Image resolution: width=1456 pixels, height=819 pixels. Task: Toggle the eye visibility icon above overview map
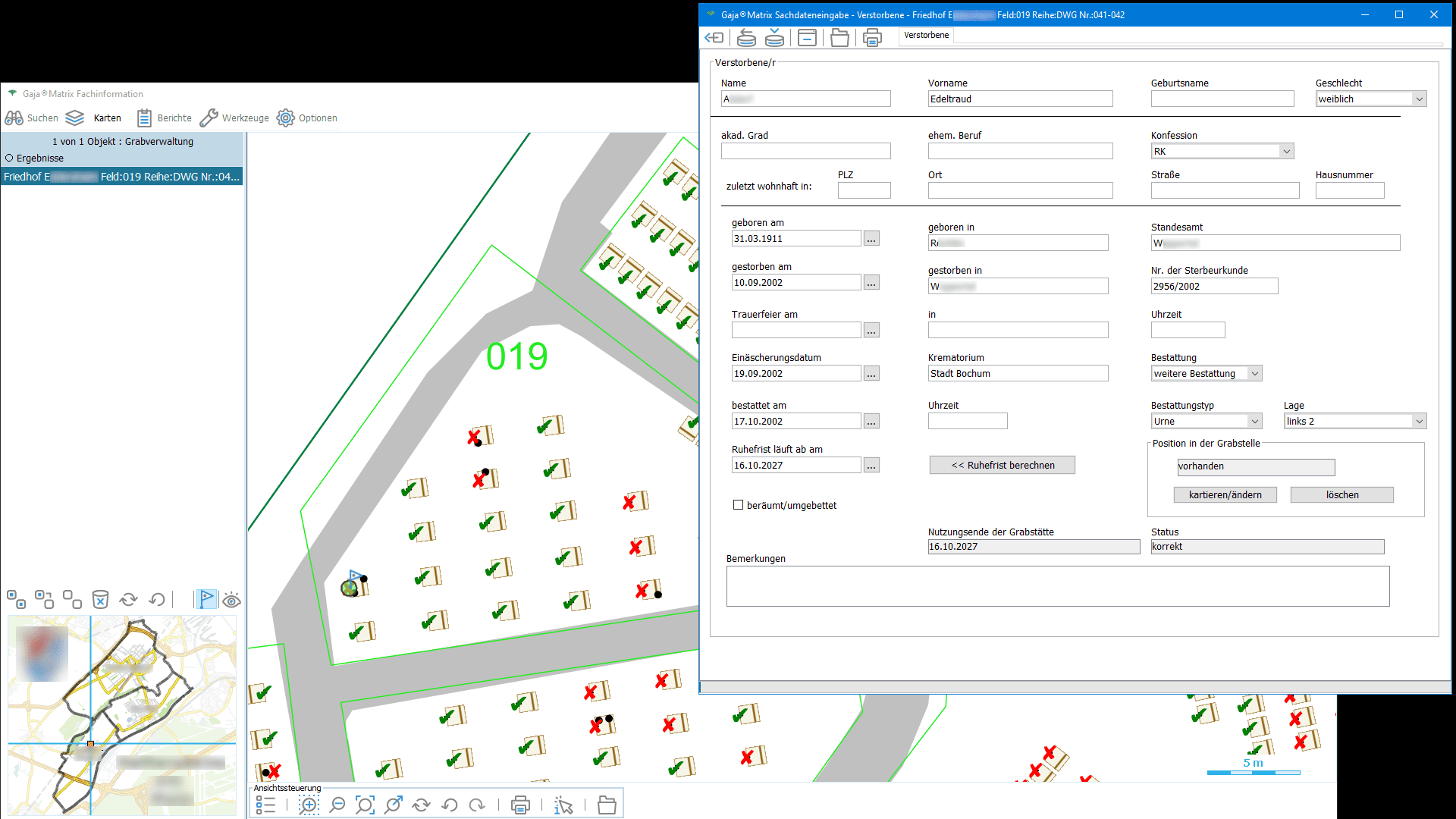232,600
